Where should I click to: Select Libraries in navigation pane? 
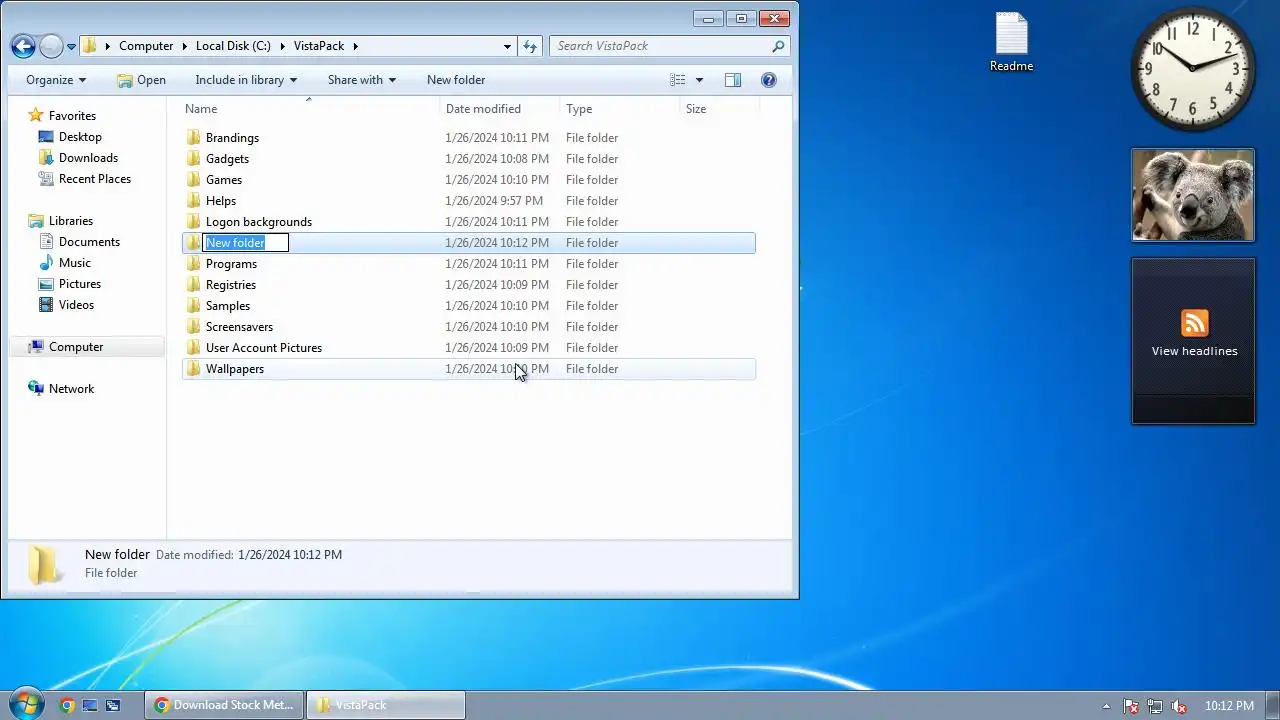pos(71,221)
